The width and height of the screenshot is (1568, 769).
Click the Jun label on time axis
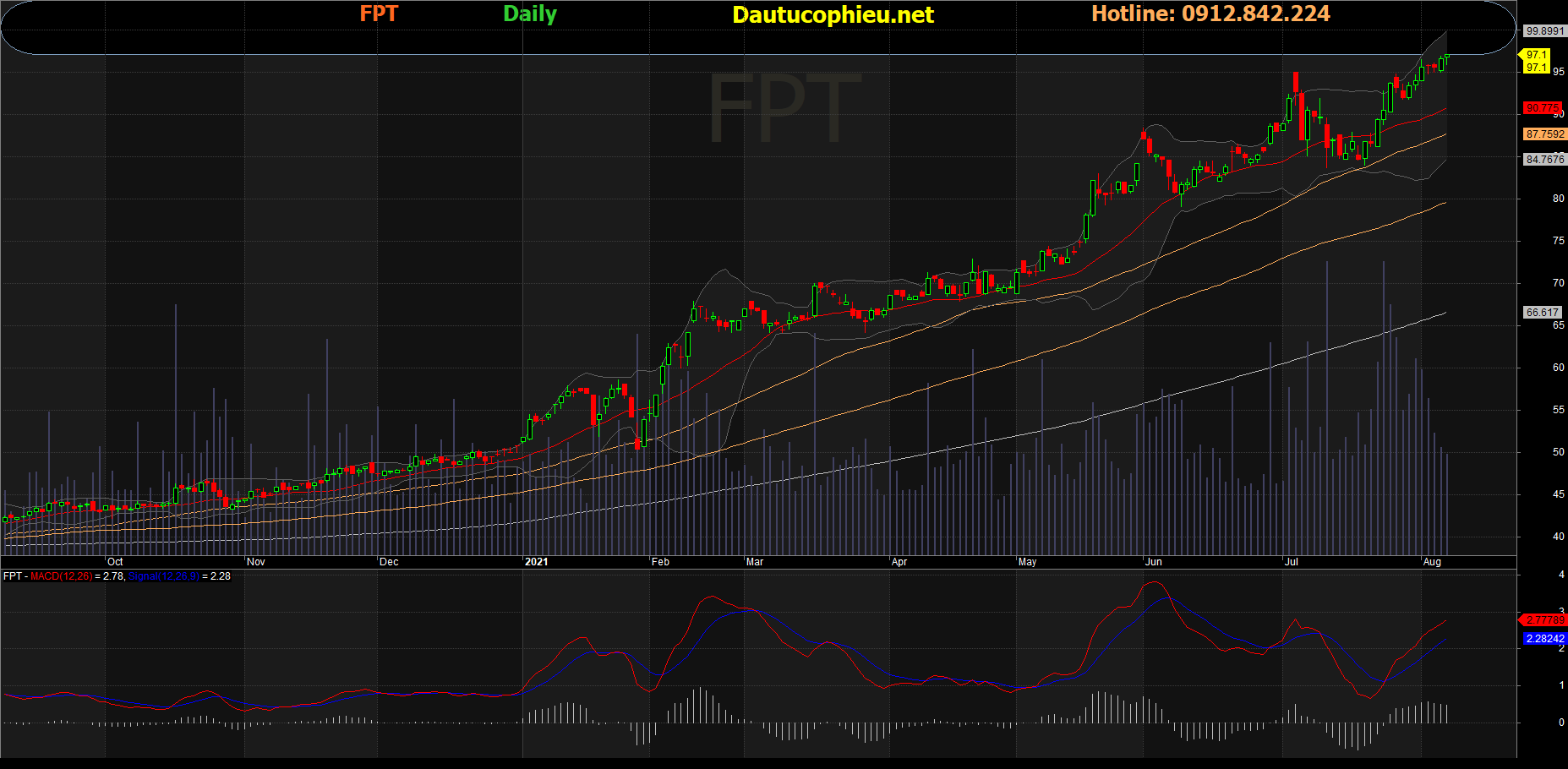(1153, 562)
